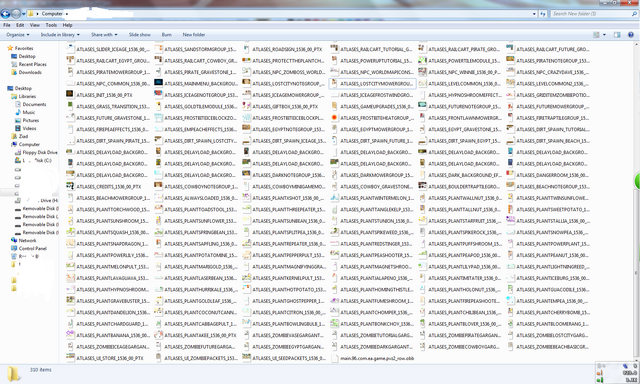Open the Help menu

pyautogui.click(x=67, y=25)
